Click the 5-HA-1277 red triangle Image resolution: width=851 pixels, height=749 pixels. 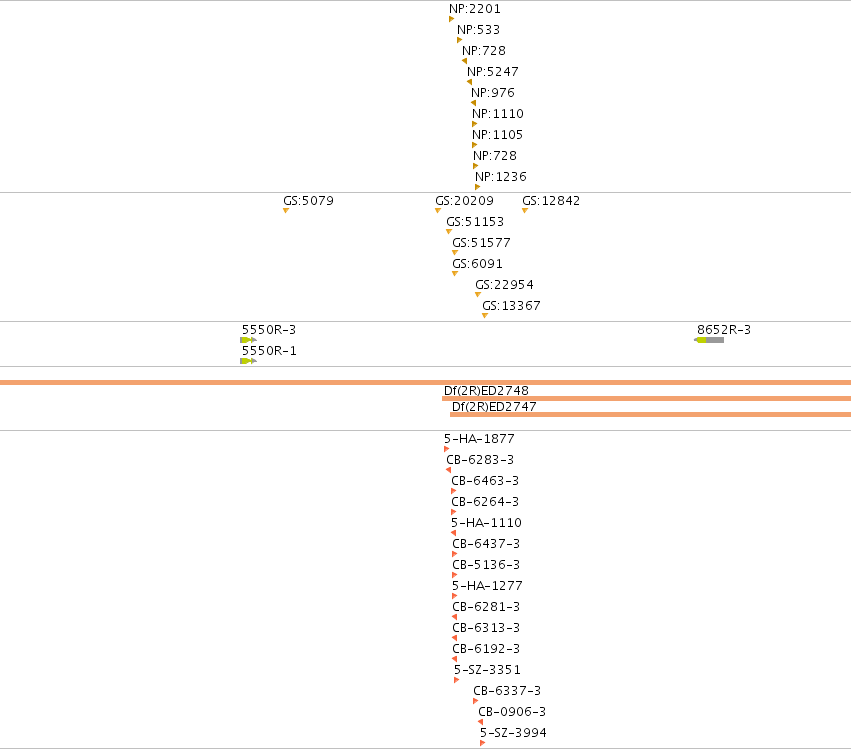455,596
